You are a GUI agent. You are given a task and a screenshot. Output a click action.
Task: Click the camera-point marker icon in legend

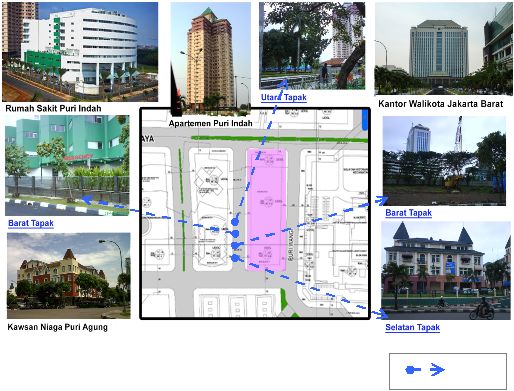tap(413, 370)
